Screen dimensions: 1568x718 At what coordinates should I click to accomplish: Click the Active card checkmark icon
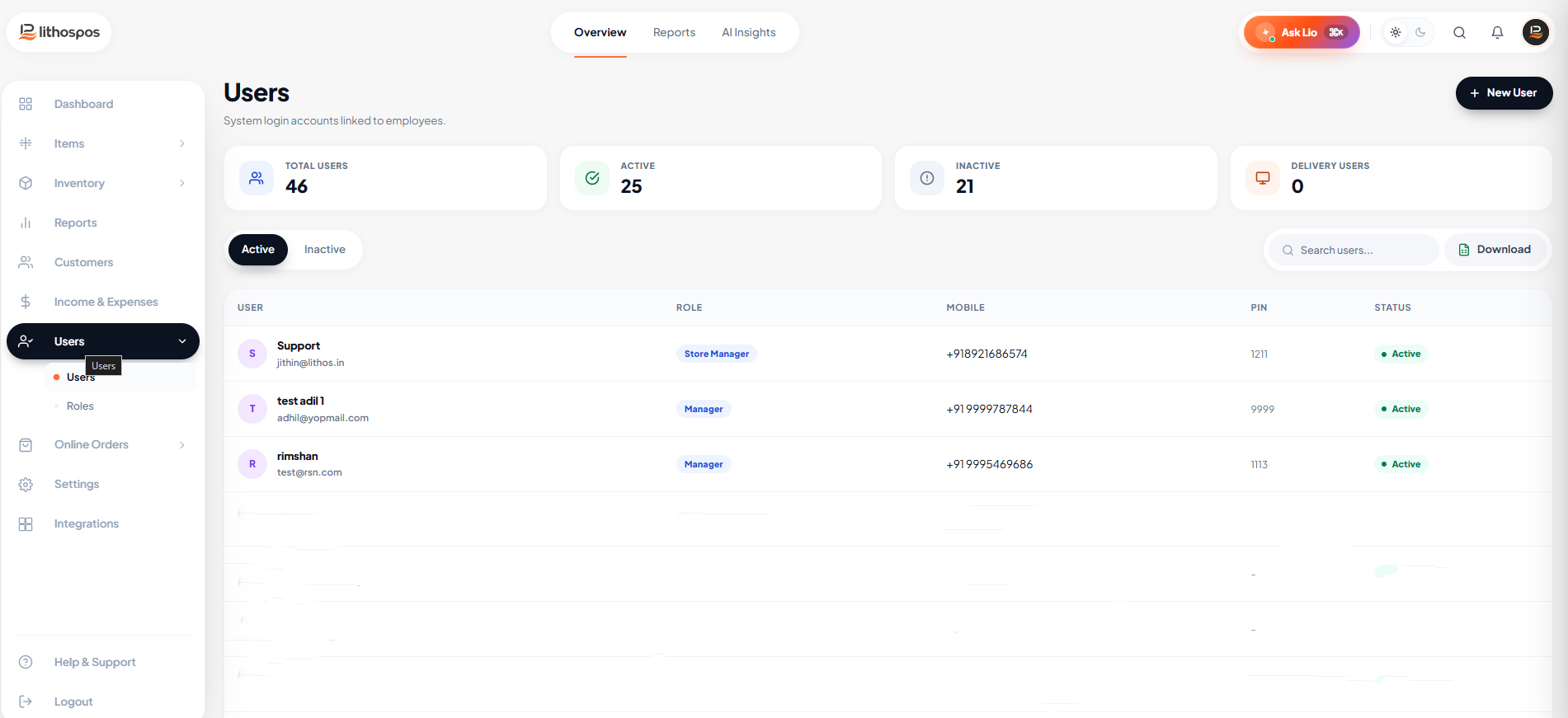(x=592, y=178)
